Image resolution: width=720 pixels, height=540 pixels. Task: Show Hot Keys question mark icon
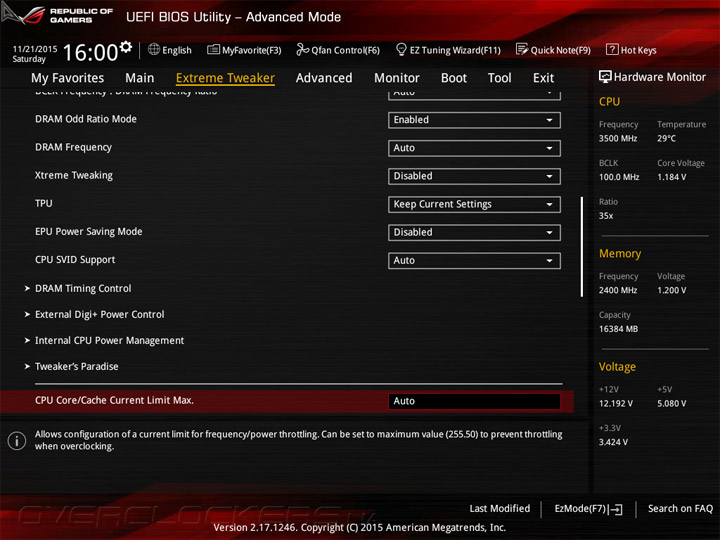point(612,49)
